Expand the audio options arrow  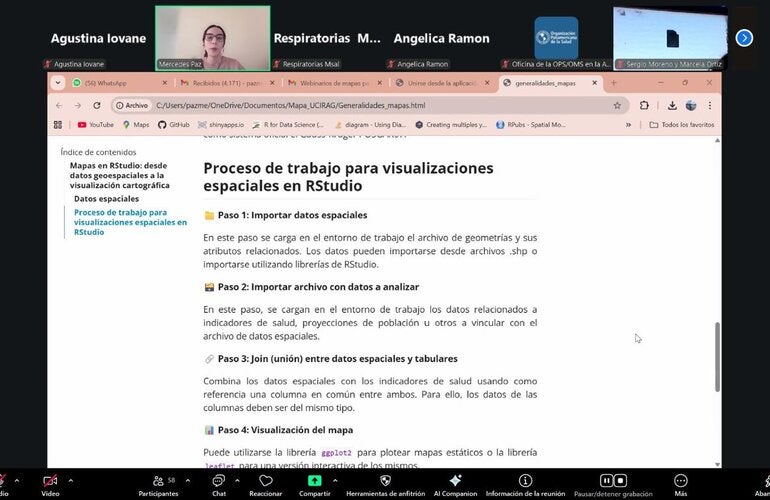click(x=17, y=480)
